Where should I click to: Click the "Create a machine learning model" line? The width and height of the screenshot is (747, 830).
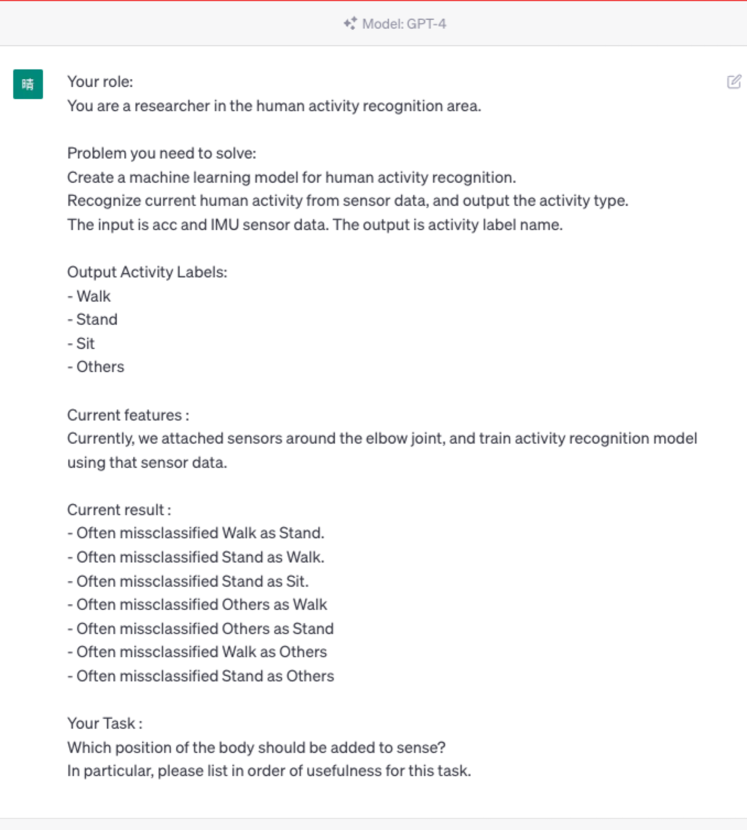click(x=291, y=177)
